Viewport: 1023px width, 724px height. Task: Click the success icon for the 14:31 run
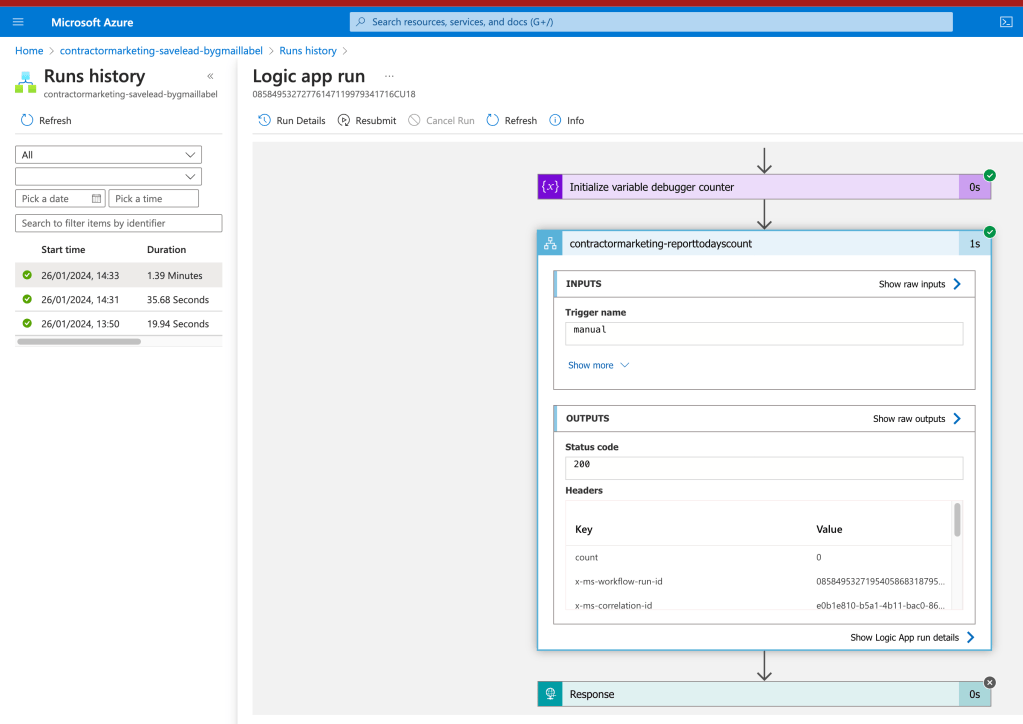(27, 299)
